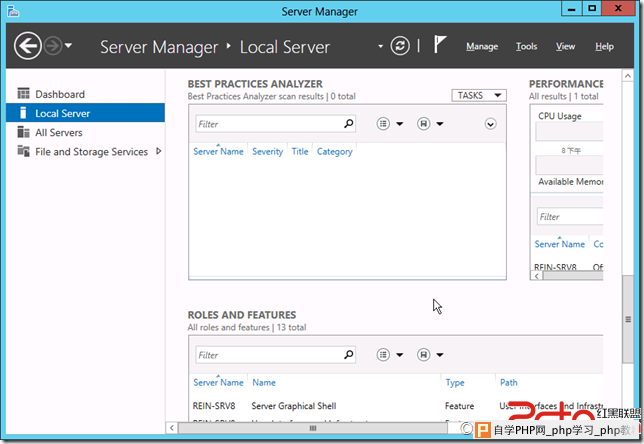Select the Server Graphical Shell row

pos(396,406)
